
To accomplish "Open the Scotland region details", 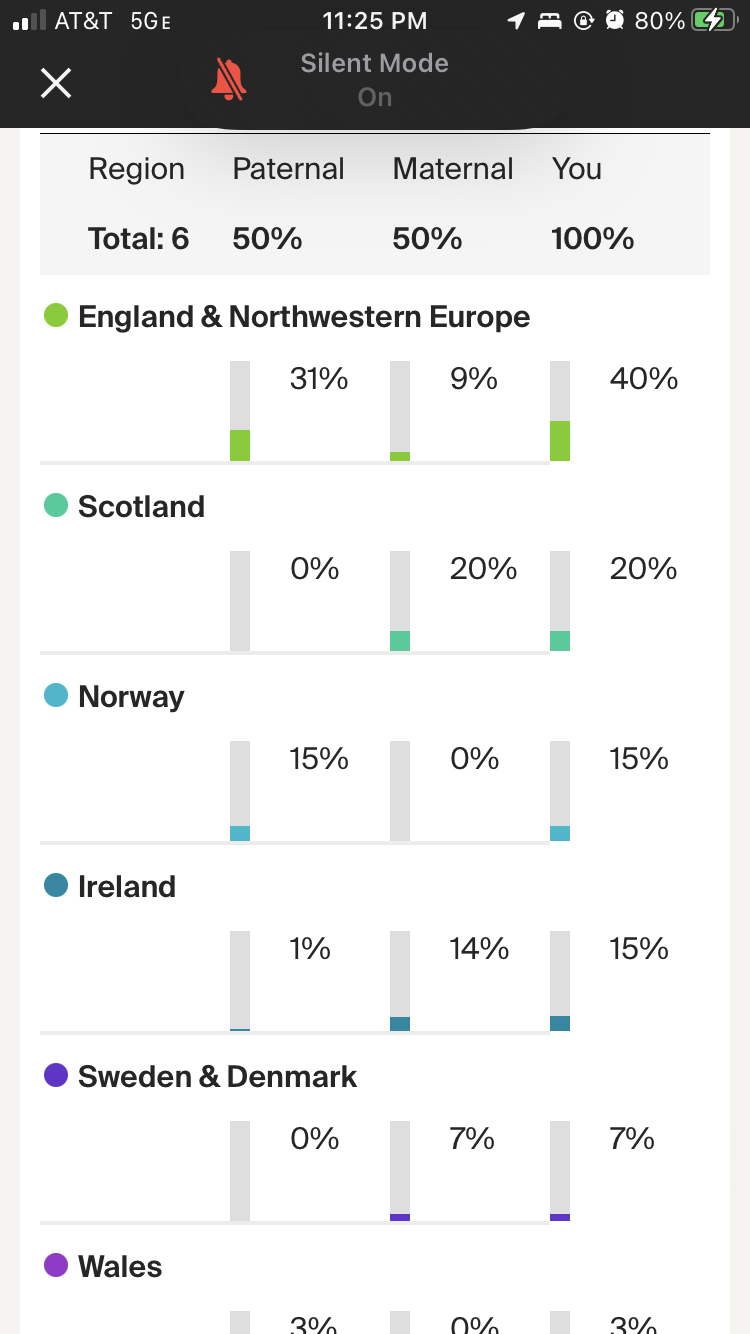I will [x=141, y=507].
